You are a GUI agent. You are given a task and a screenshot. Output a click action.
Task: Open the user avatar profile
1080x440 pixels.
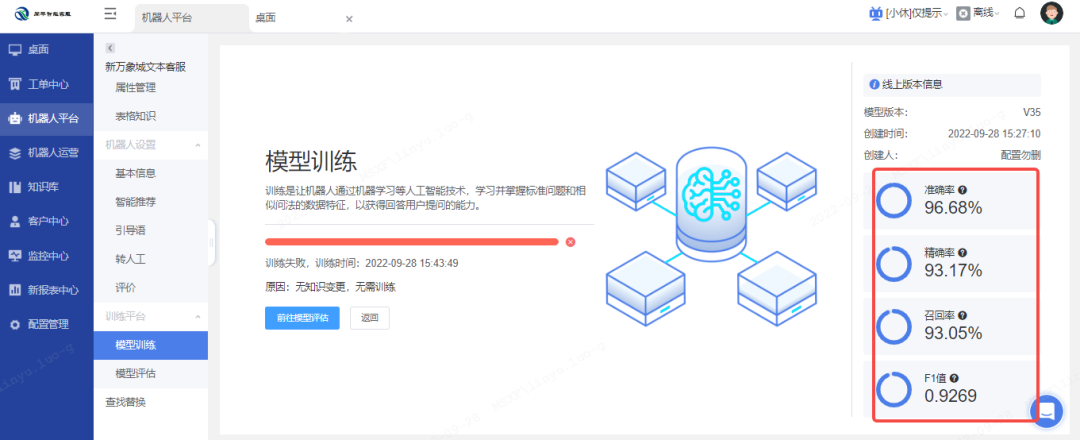click(x=1051, y=13)
